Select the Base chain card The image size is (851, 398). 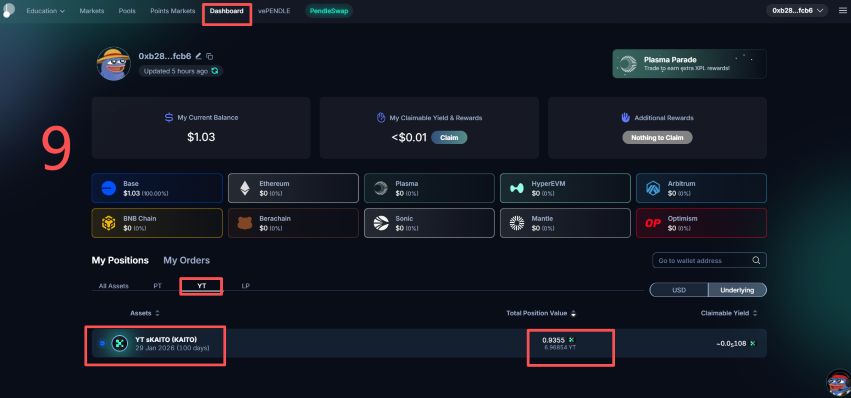click(x=157, y=188)
